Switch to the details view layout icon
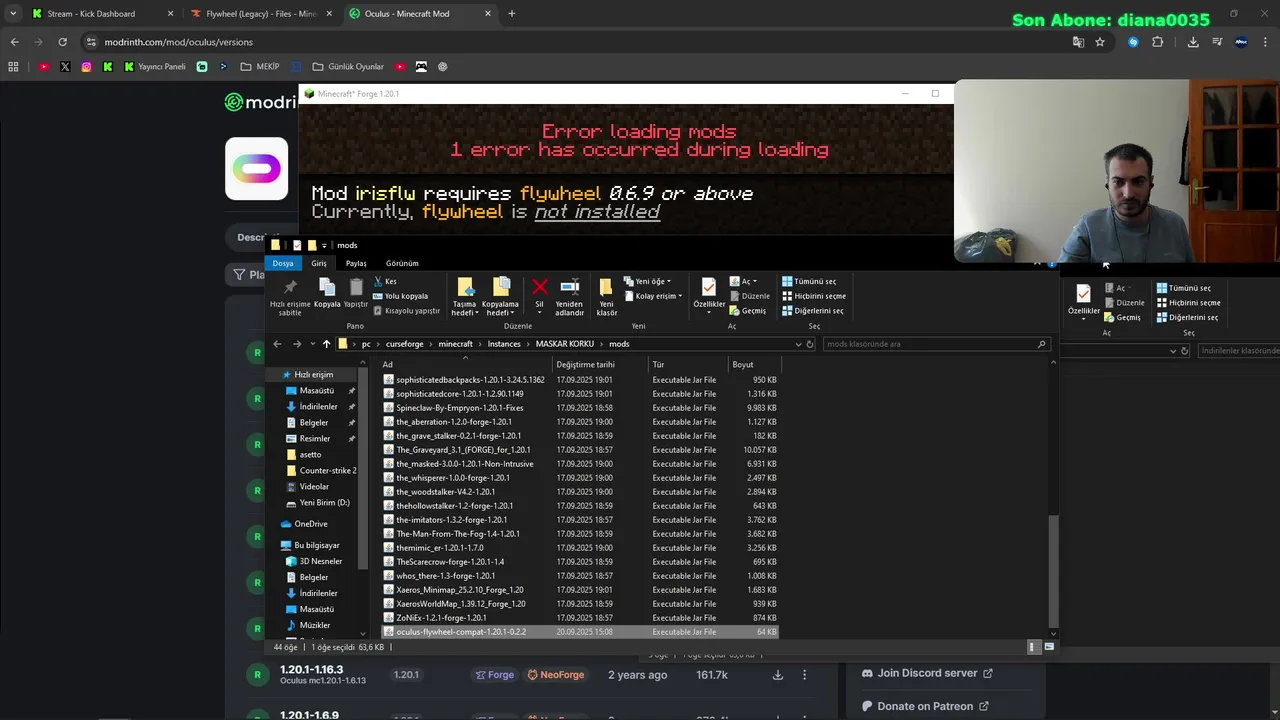The width and height of the screenshot is (1280, 720). point(1033,647)
